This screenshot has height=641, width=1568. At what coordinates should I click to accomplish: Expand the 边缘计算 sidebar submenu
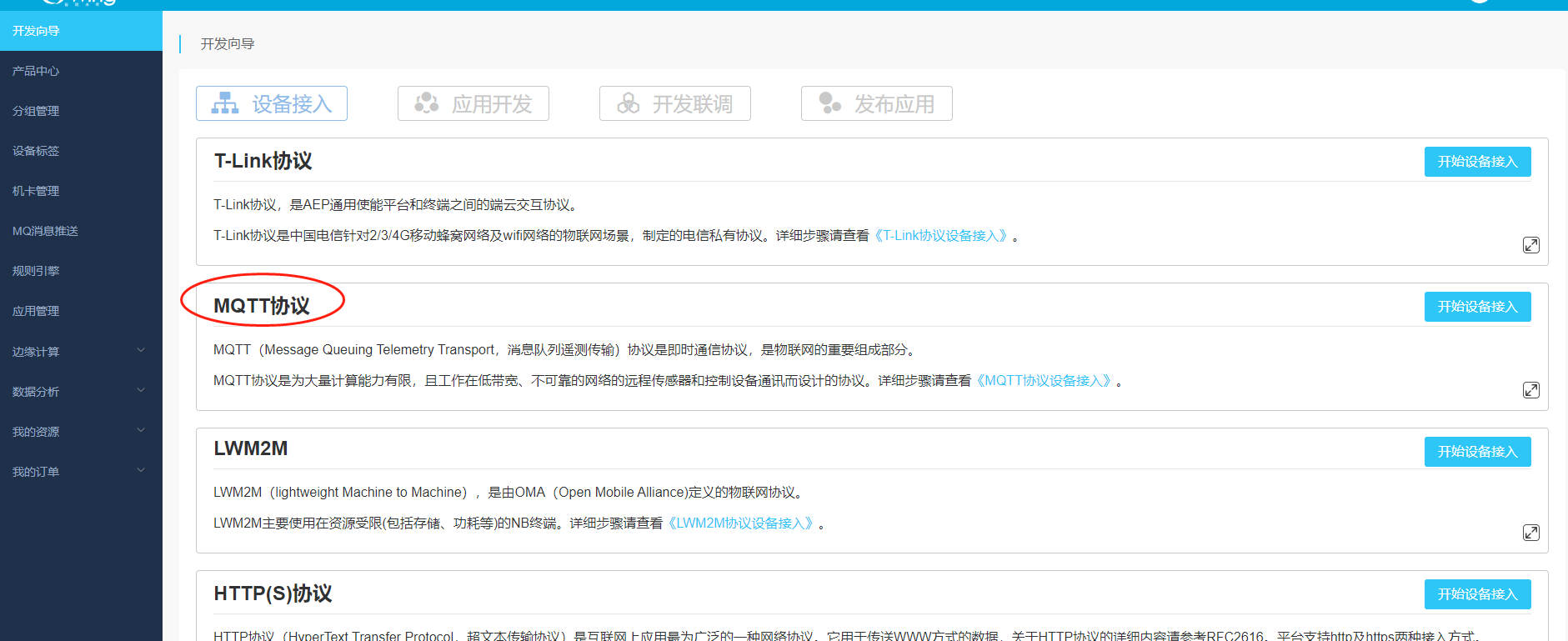pos(141,351)
